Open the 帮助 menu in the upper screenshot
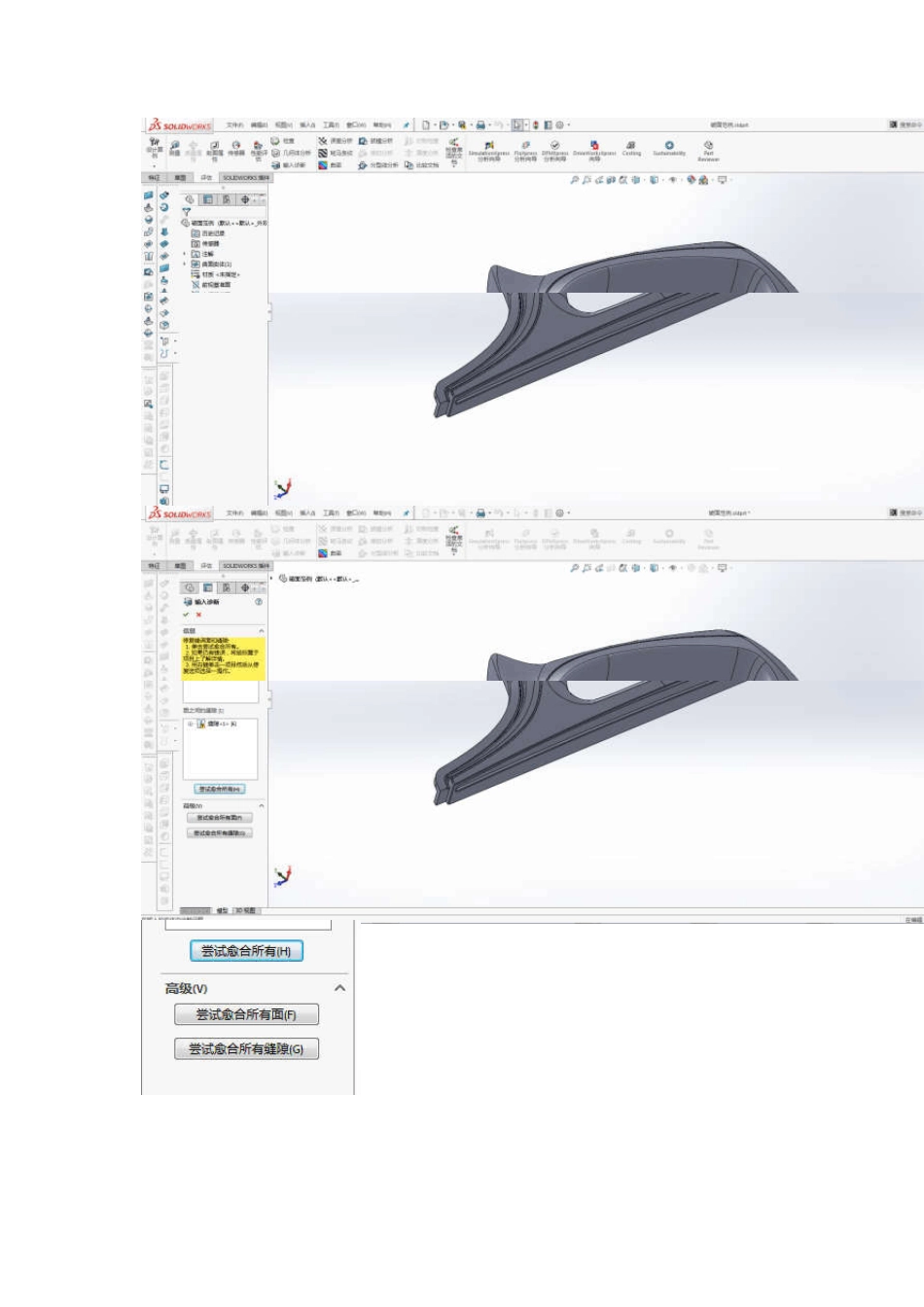Viewport: 924px width, 1307px height. [382, 125]
